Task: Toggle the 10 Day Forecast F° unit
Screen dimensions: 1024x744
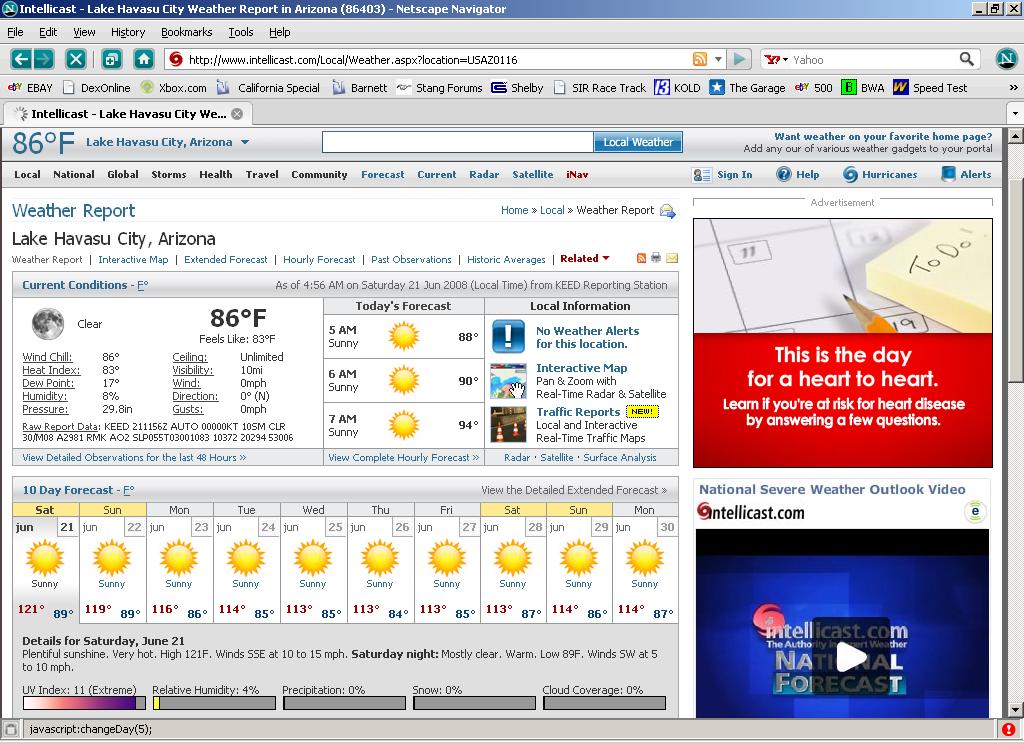Action: (127, 490)
